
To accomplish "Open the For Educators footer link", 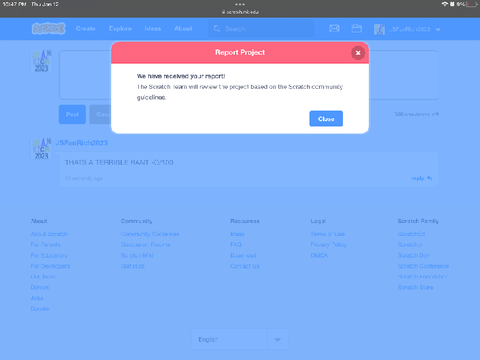I will click(49, 255).
